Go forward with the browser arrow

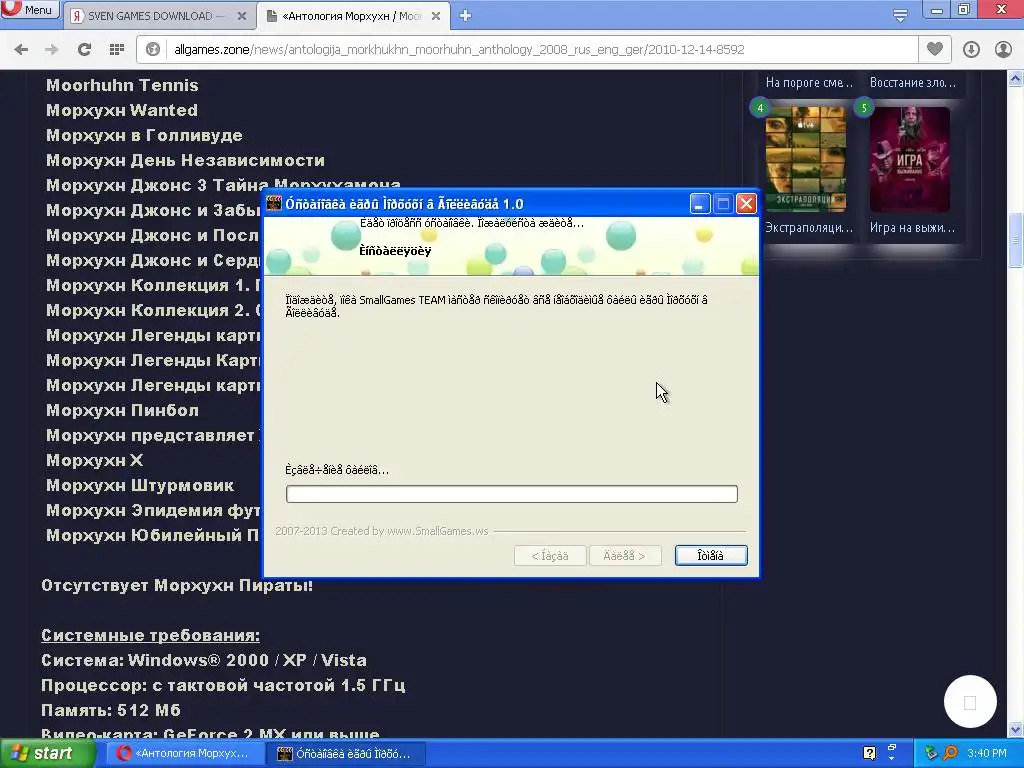coord(52,50)
